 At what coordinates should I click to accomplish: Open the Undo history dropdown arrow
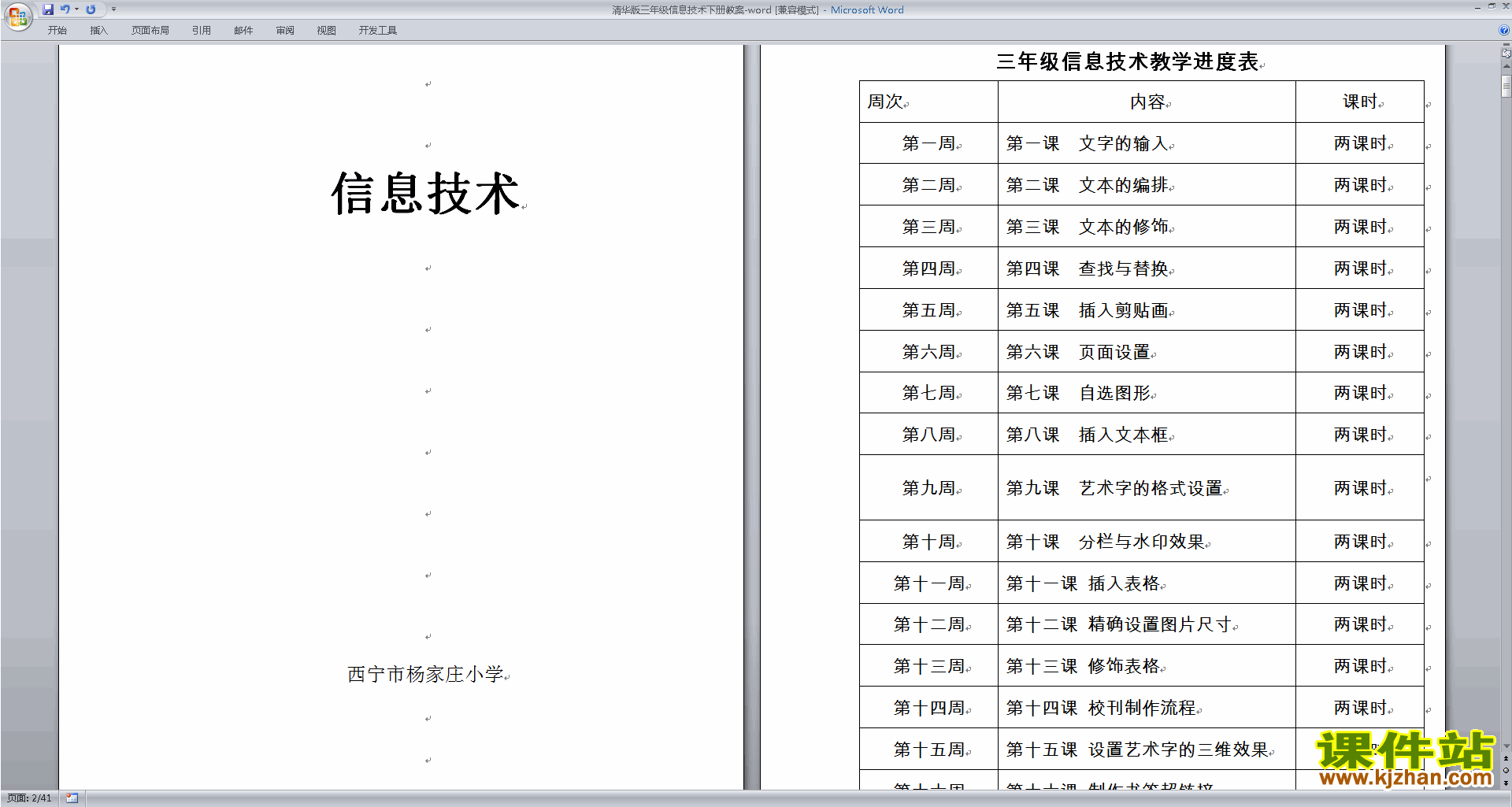pos(76,9)
